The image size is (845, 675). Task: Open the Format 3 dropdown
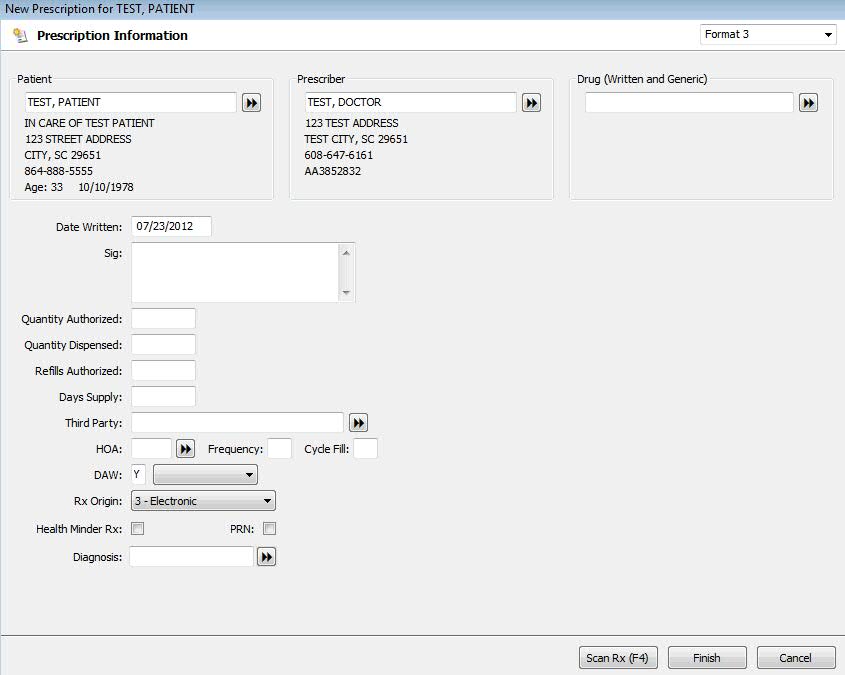[768, 35]
